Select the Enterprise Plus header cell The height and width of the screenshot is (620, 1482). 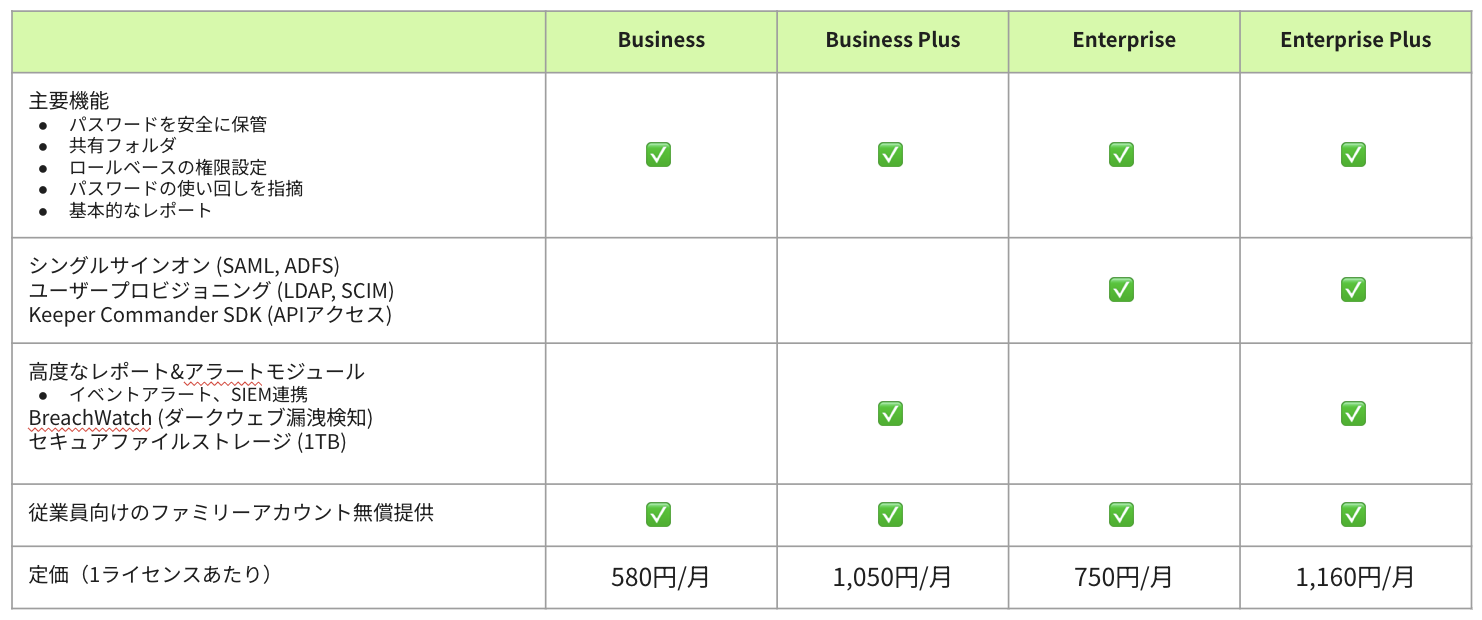1355,41
